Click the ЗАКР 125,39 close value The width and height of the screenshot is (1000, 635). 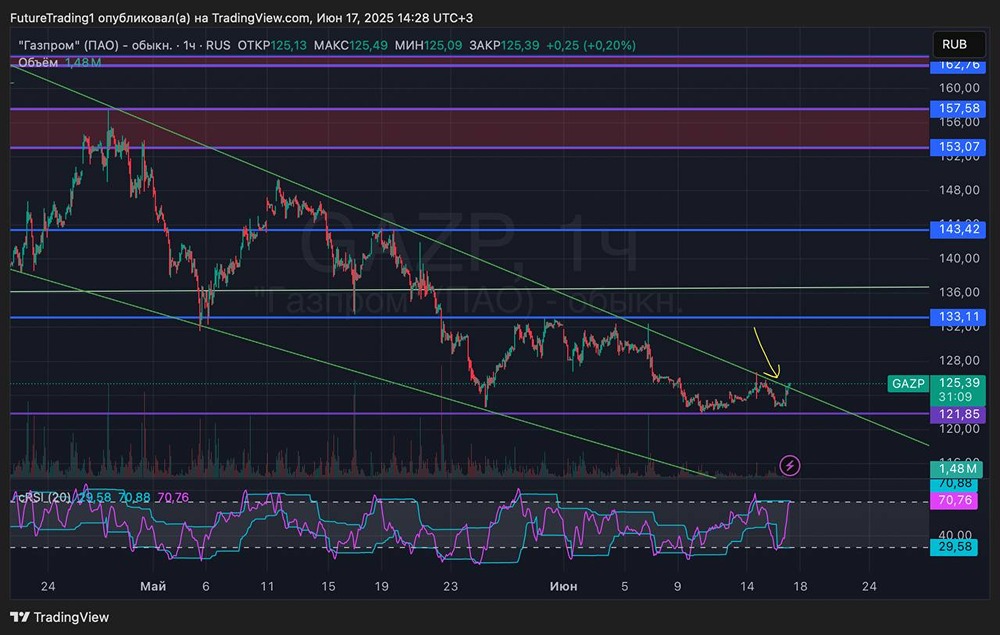click(x=504, y=45)
